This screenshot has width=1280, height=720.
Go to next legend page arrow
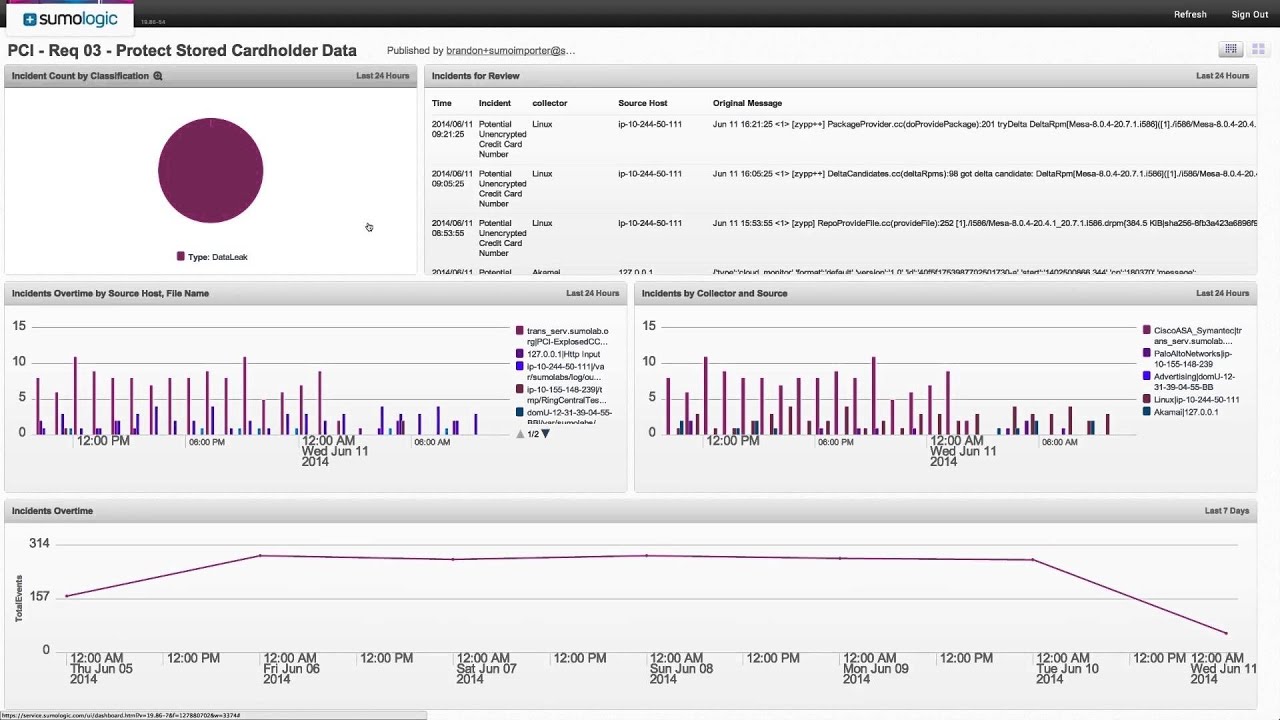tap(545, 434)
